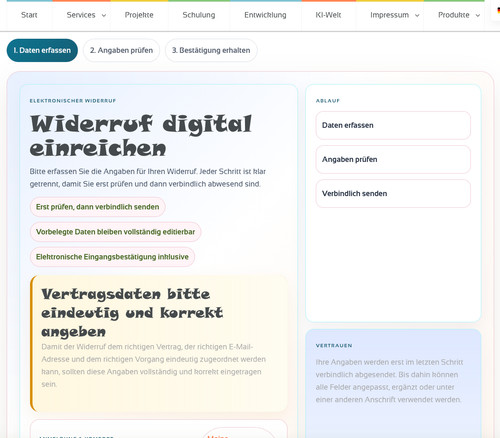Expand the Impressum dropdown chevron
This screenshot has width=500, height=438.
tap(417, 15)
